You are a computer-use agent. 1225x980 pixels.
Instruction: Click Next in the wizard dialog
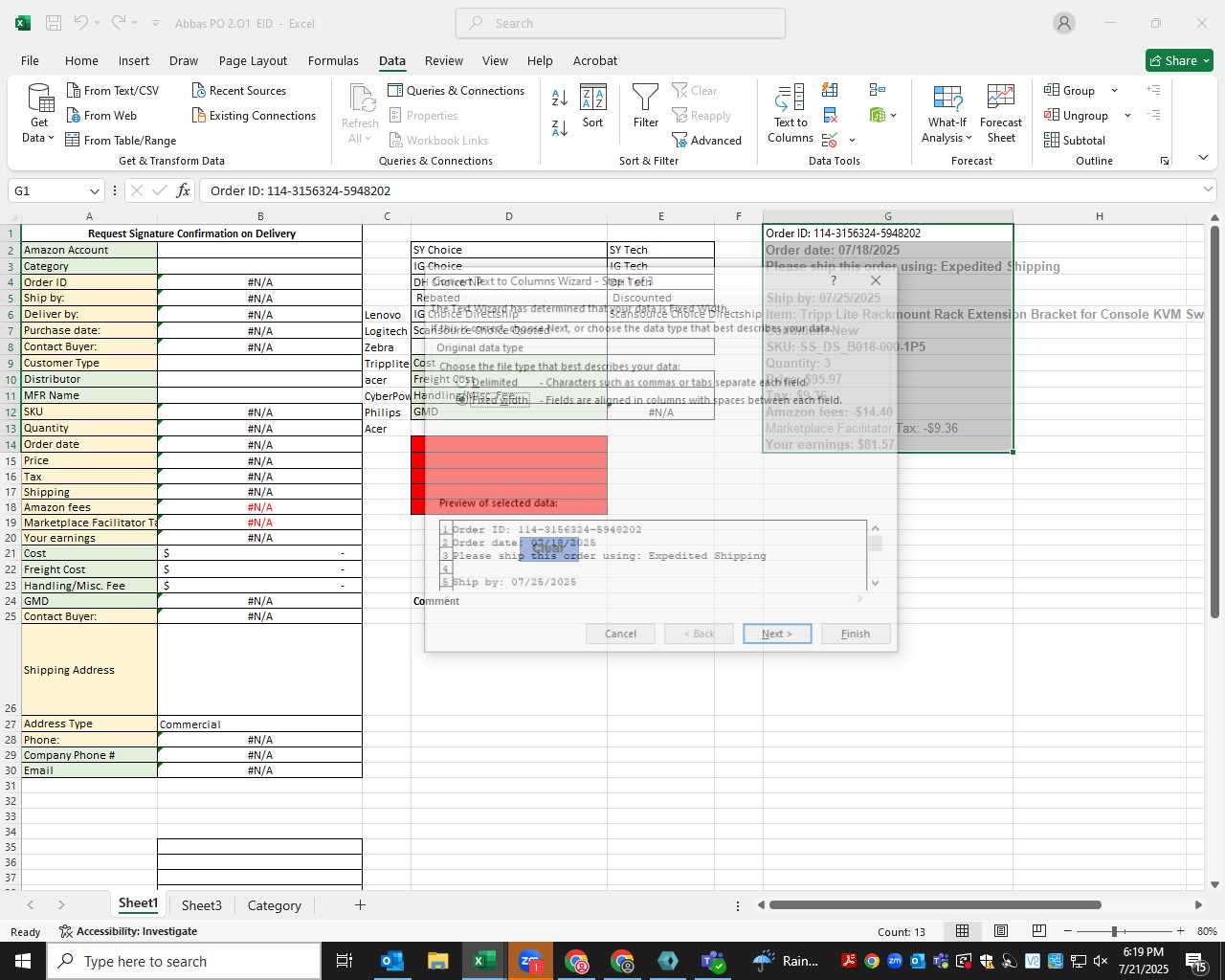[x=777, y=634]
